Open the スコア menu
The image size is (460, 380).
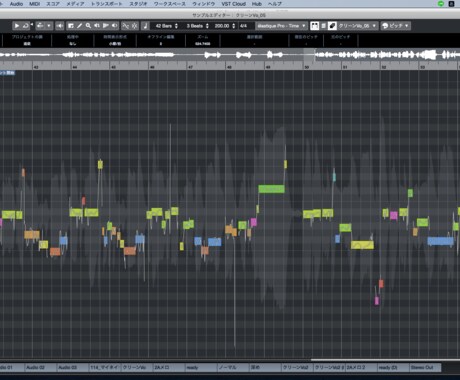(x=53, y=4)
